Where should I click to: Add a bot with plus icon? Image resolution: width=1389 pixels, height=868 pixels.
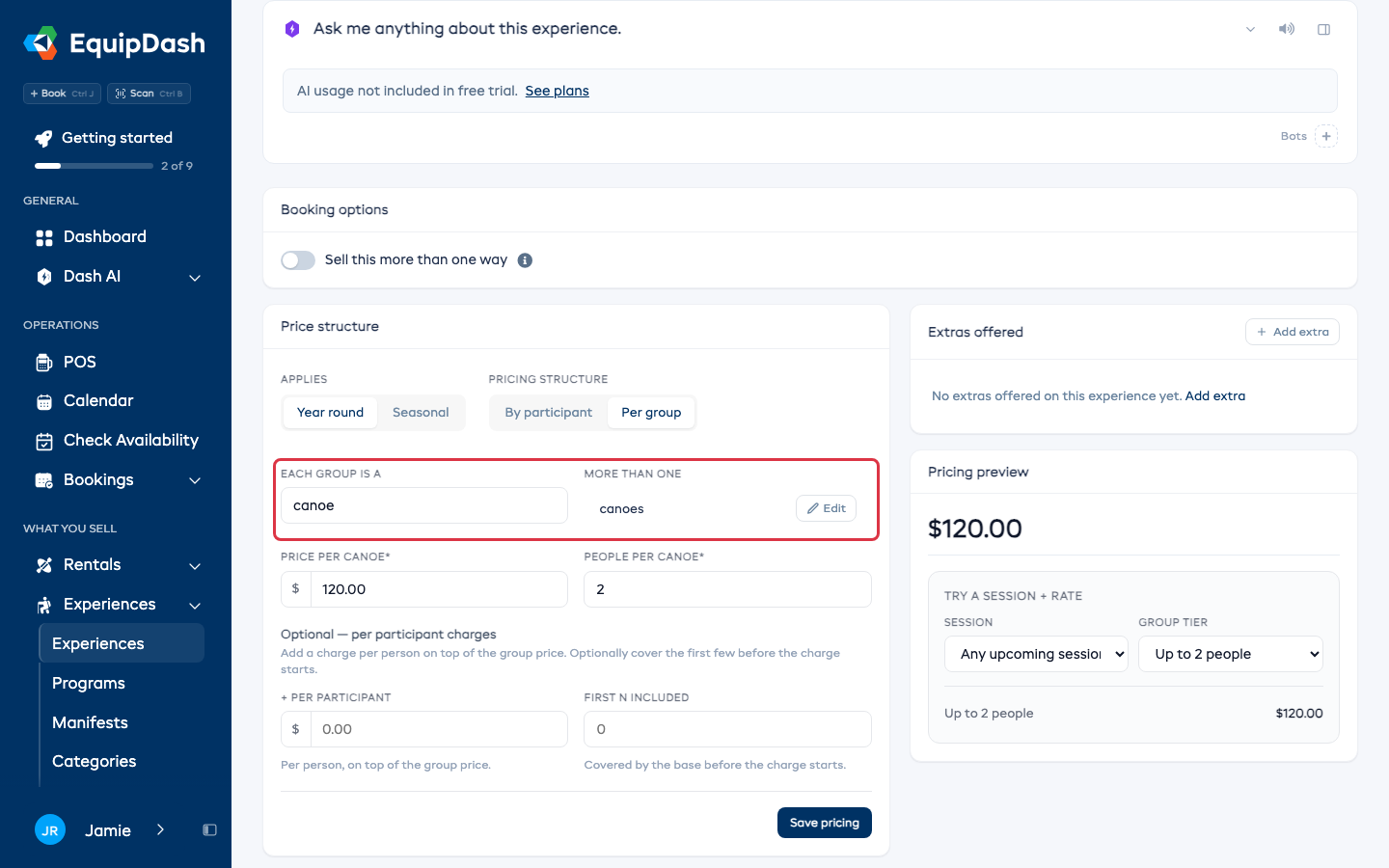pyautogui.click(x=1326, y=136)
